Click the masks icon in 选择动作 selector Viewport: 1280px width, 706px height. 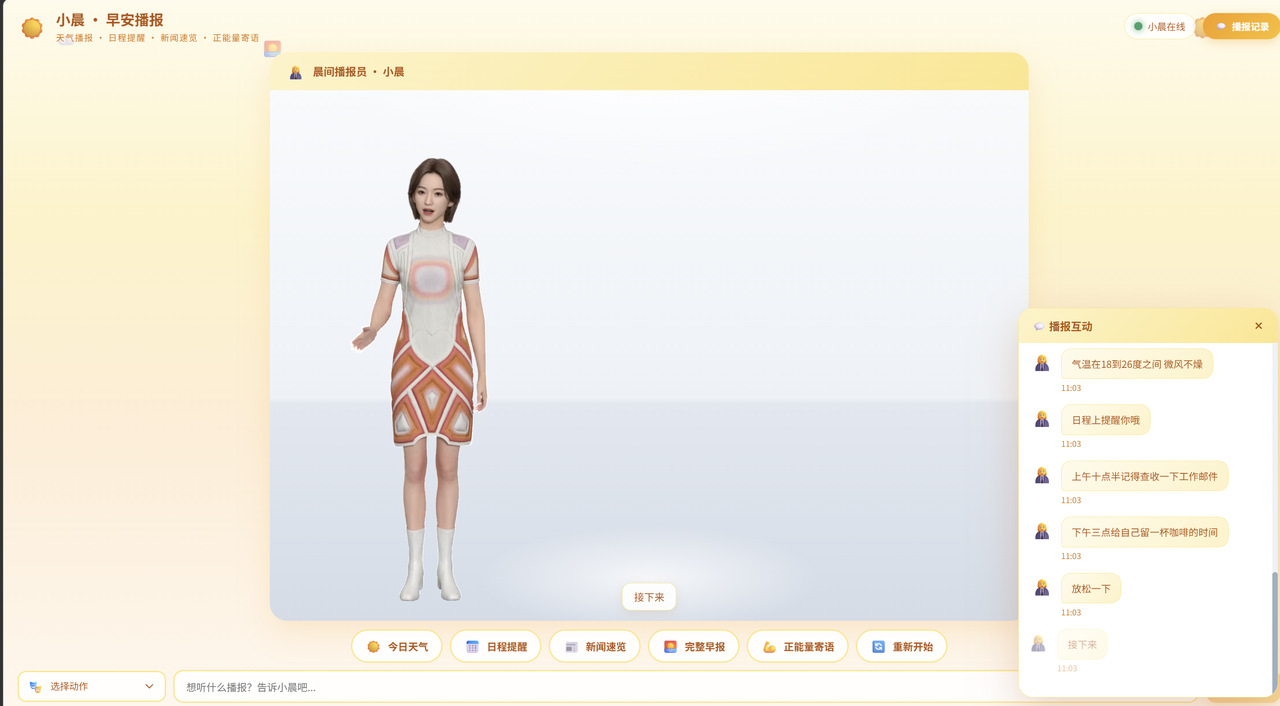pyautogui.click(x=36, y=687)
